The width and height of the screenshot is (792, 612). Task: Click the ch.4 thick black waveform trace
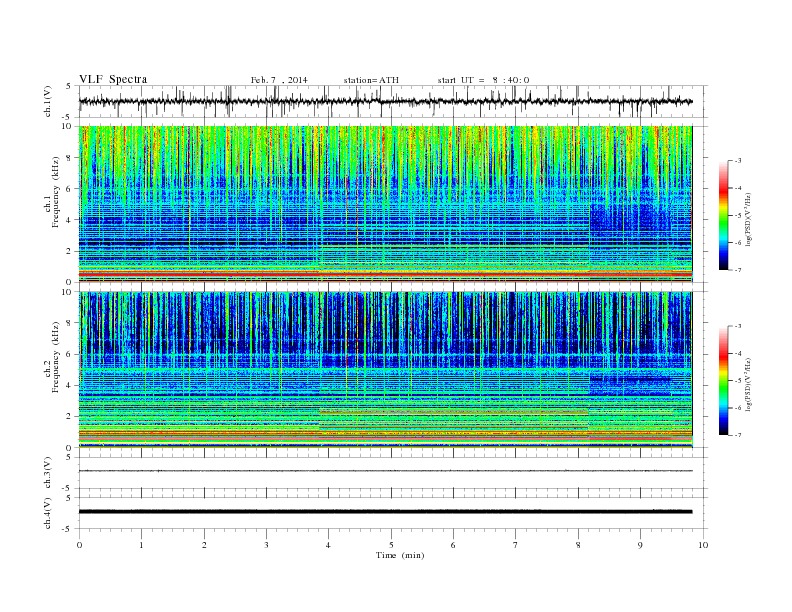tap(385, 512)
